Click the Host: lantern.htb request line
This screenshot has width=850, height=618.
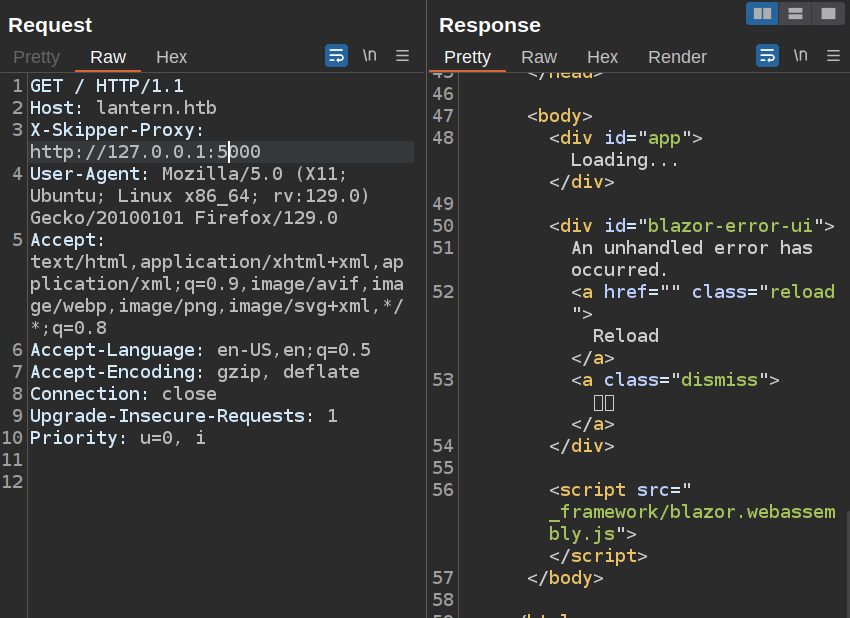pos(123,108)
